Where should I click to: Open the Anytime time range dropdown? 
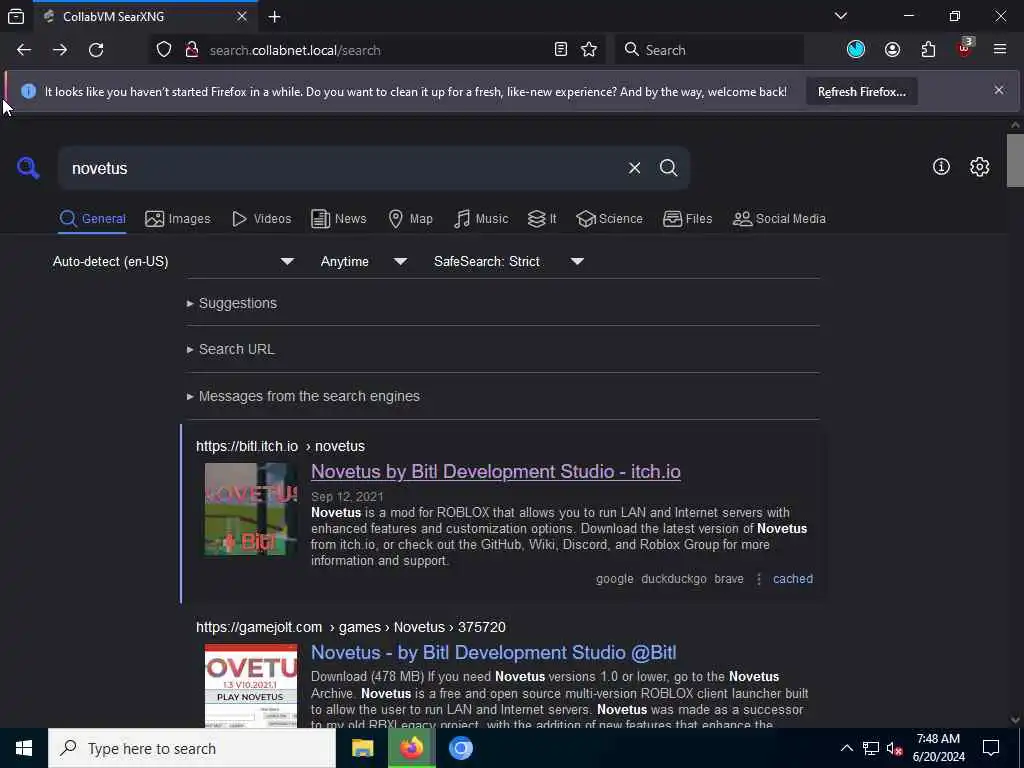pos(364,261)
